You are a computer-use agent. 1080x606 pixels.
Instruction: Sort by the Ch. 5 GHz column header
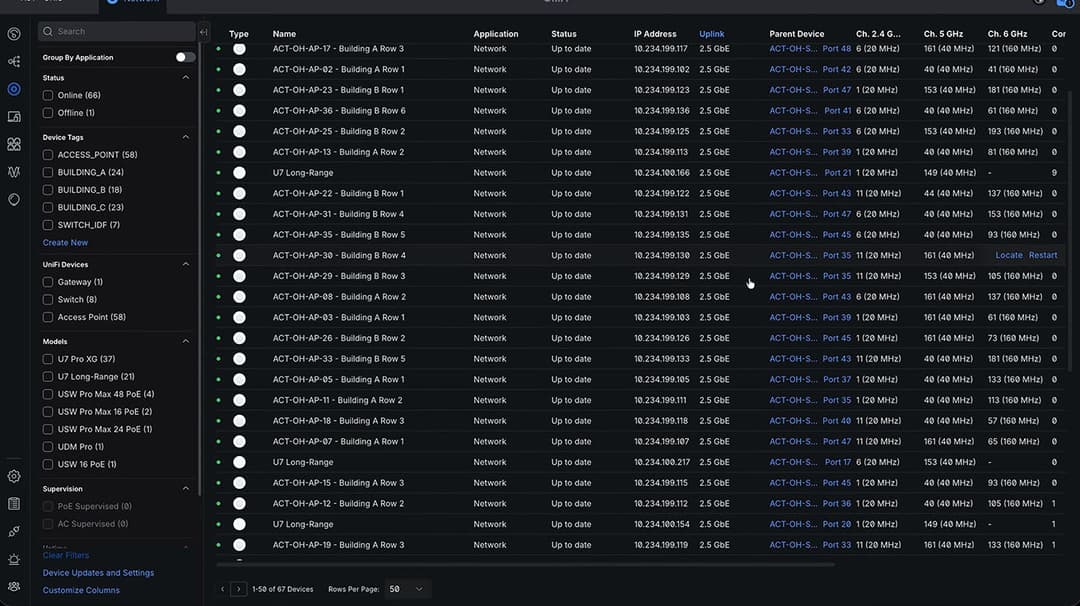tap(943, 34)
